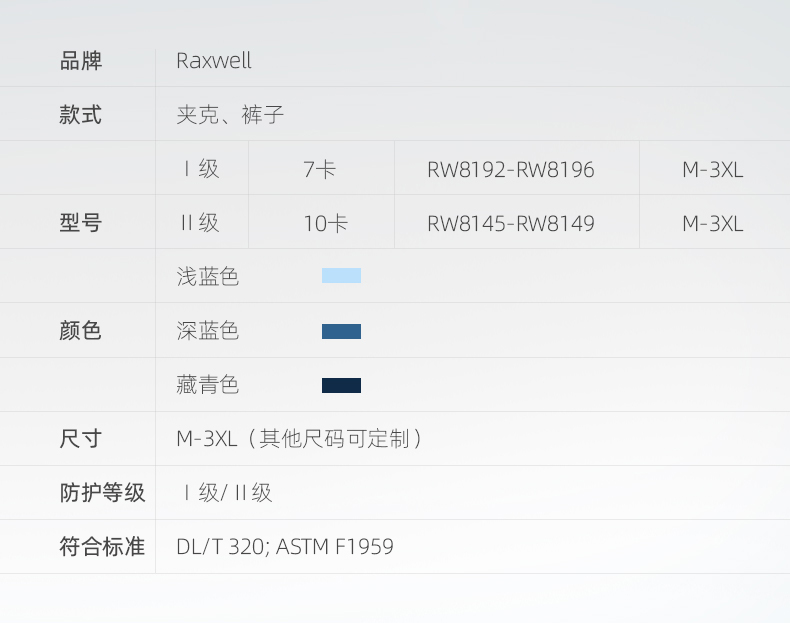
Task: Click the 藏青色 color name
Action: pyautogui.click(x=208, y=385)
